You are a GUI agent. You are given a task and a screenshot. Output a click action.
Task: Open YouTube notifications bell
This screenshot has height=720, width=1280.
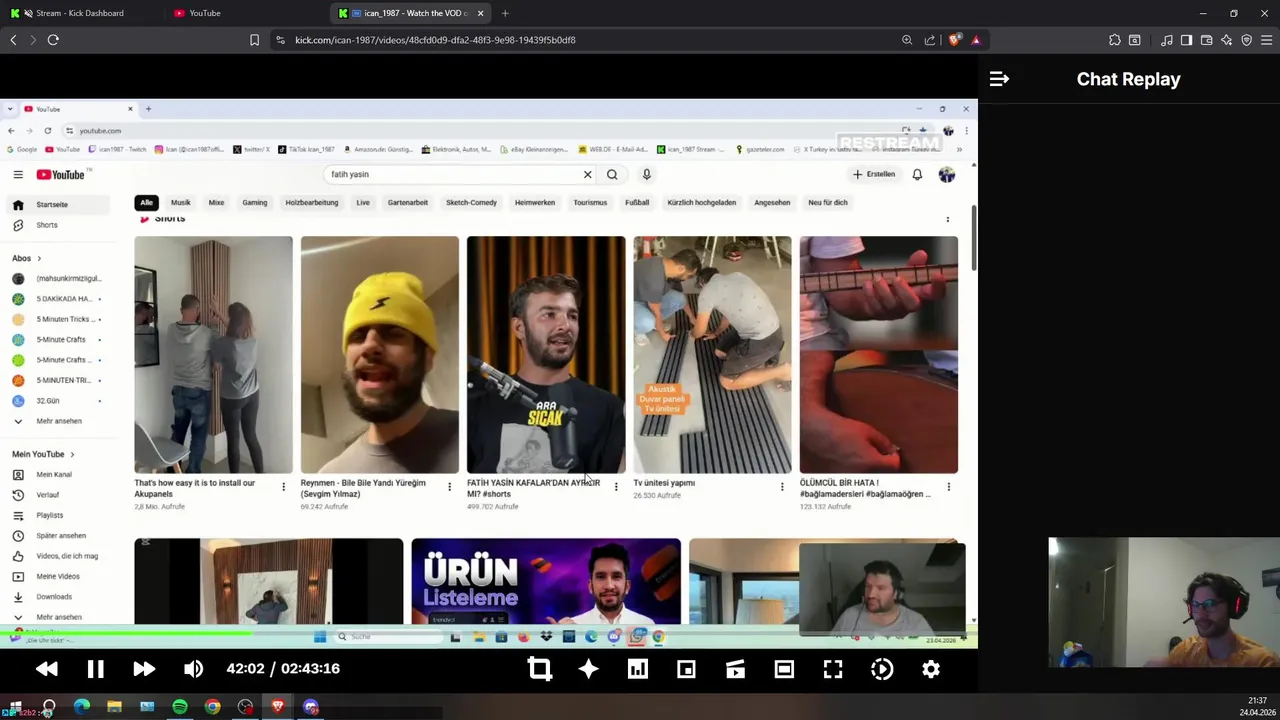[x=917, y=175]
